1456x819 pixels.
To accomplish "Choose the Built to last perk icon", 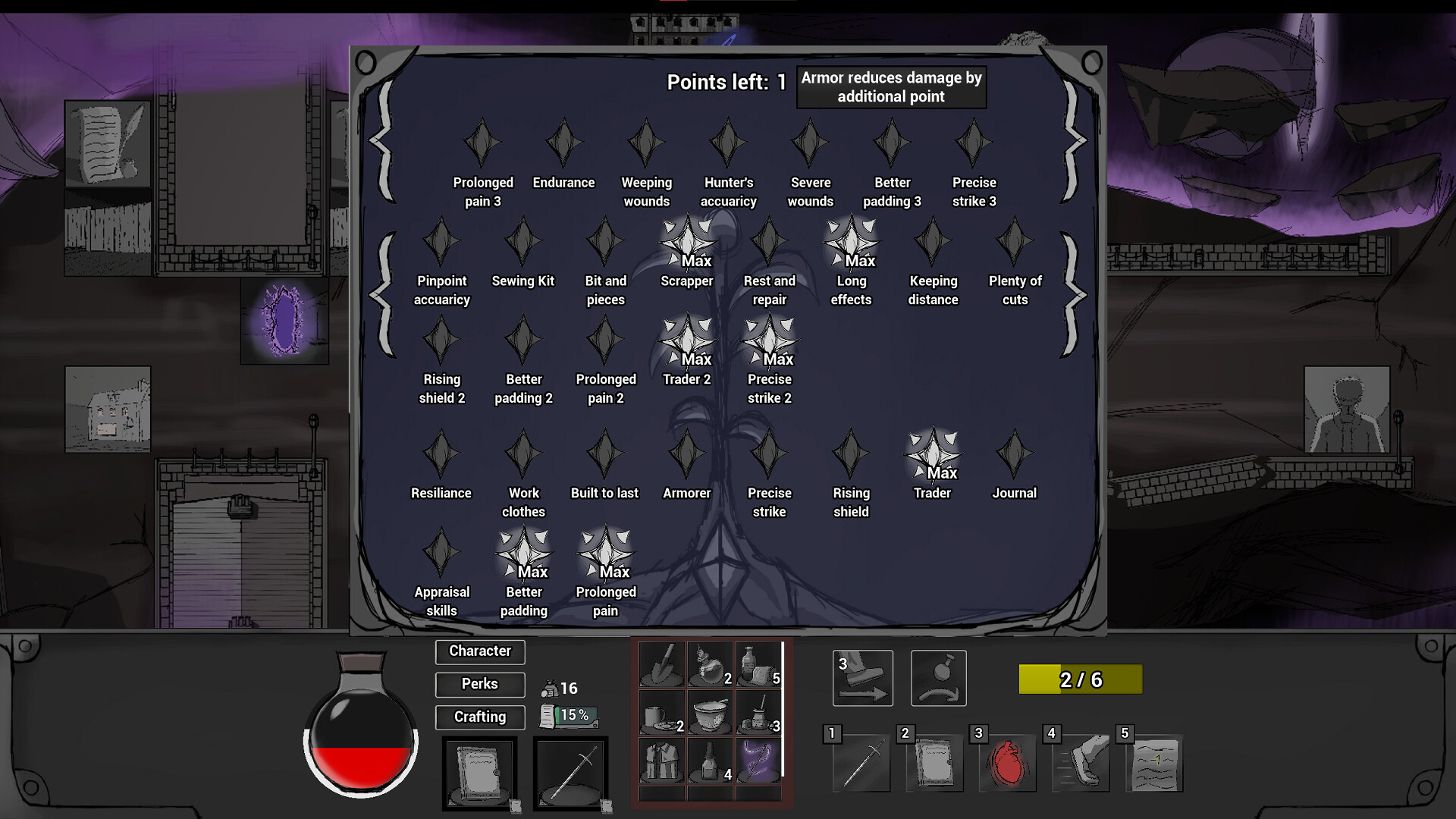I will (x=605, y=453).
